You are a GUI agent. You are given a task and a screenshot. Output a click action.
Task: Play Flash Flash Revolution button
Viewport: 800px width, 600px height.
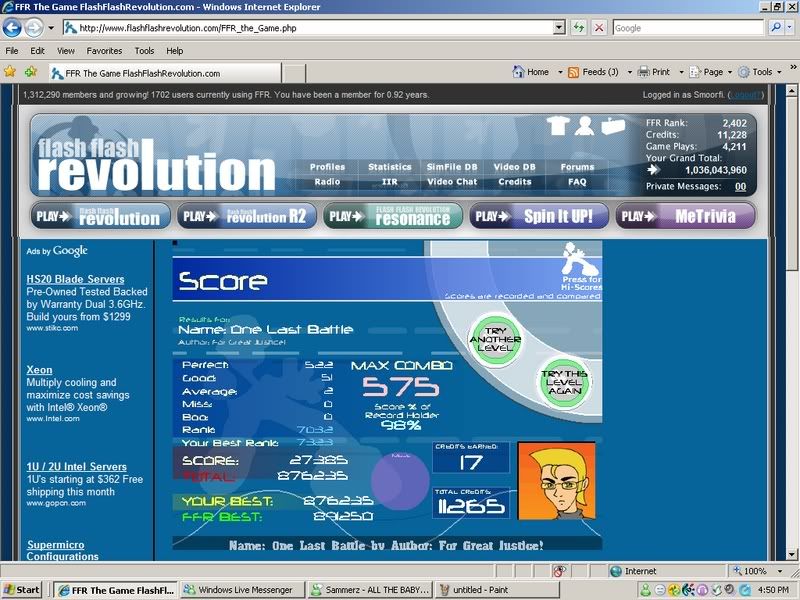click(101, 216)
